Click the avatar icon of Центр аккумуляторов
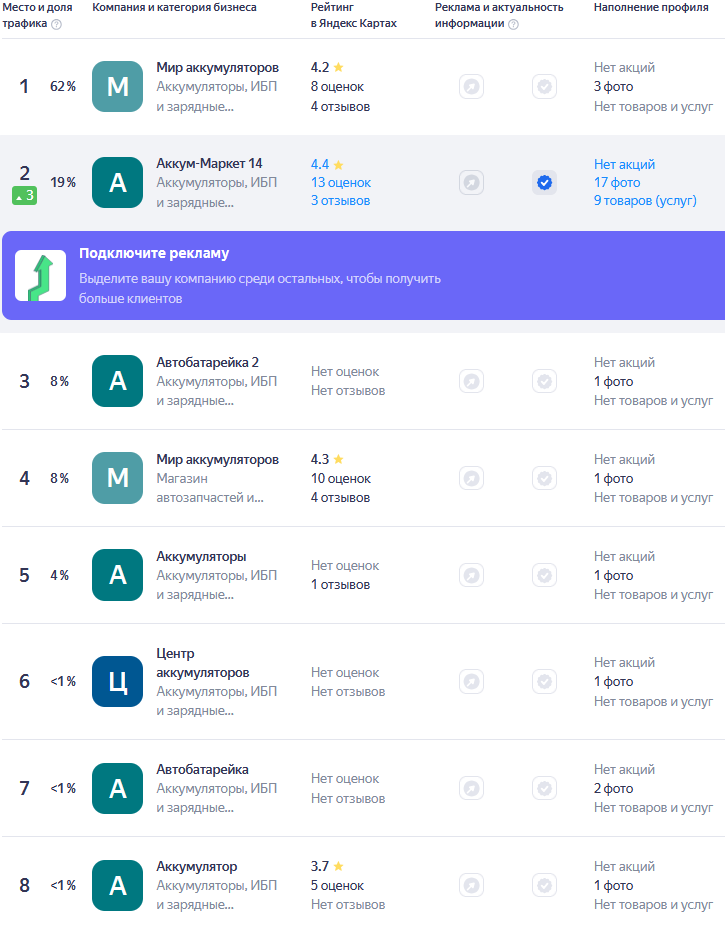The width and height of the screenshot is (725, 930). (118, 682)
